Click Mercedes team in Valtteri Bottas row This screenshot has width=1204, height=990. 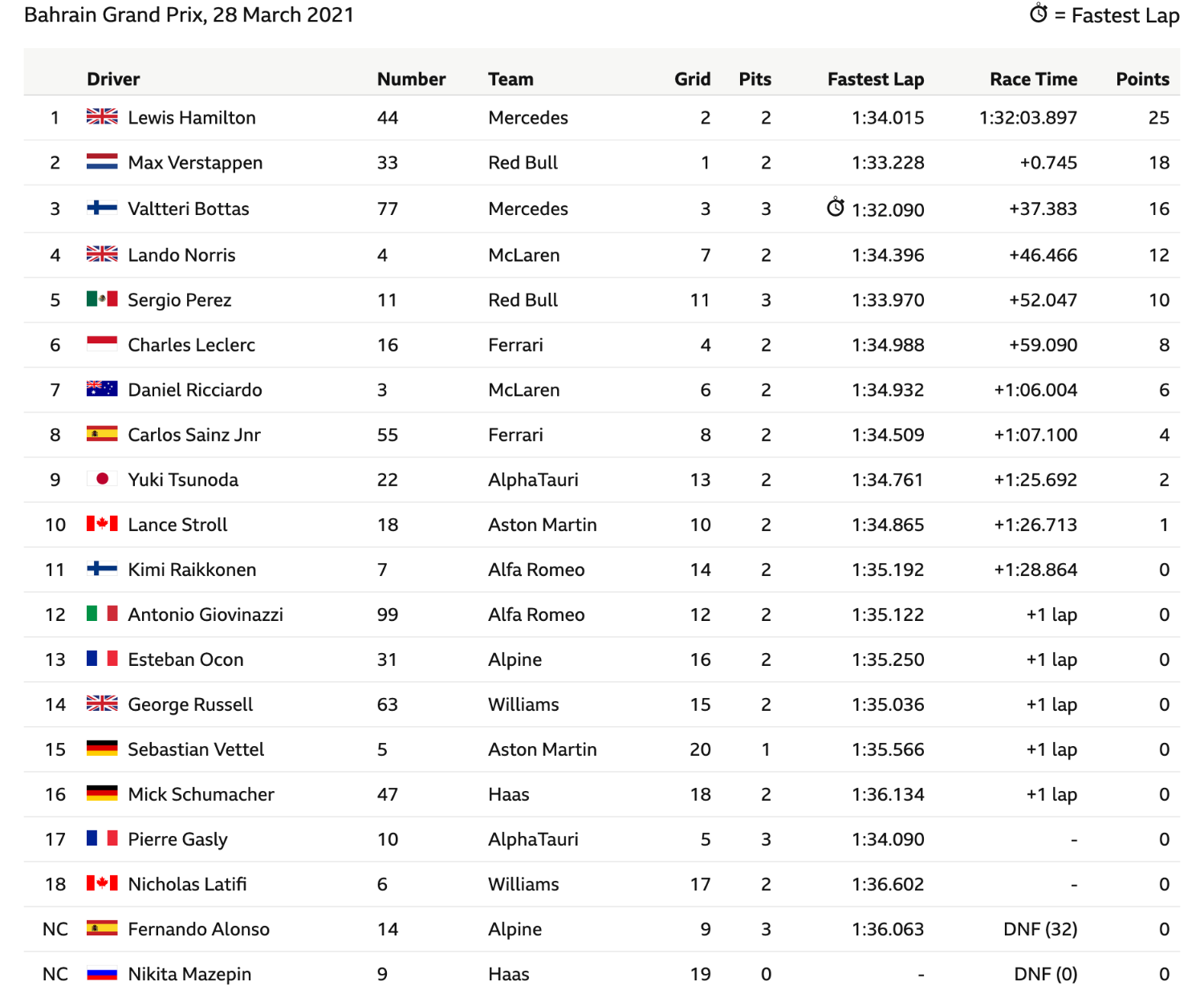pyautogui.click(x=528, y=209)
